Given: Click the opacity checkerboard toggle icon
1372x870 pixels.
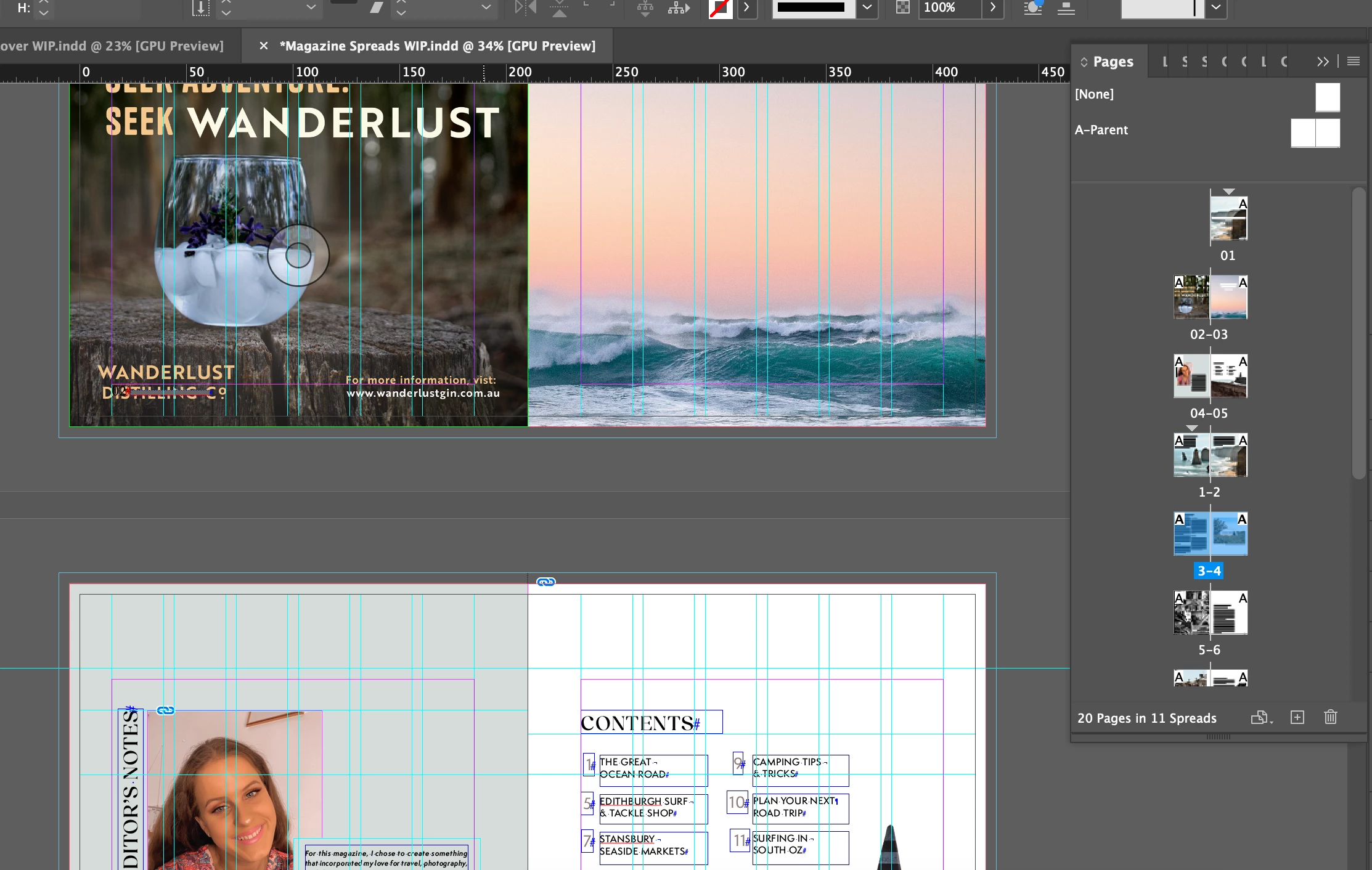Looking at the screenshot, I should click(x=902, y=8).
